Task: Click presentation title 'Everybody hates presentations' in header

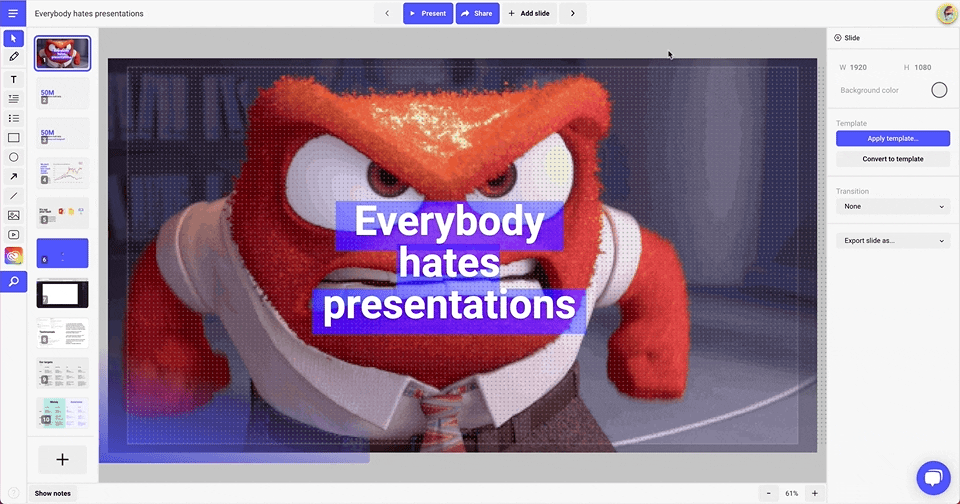Action: (x=89, y=13)
